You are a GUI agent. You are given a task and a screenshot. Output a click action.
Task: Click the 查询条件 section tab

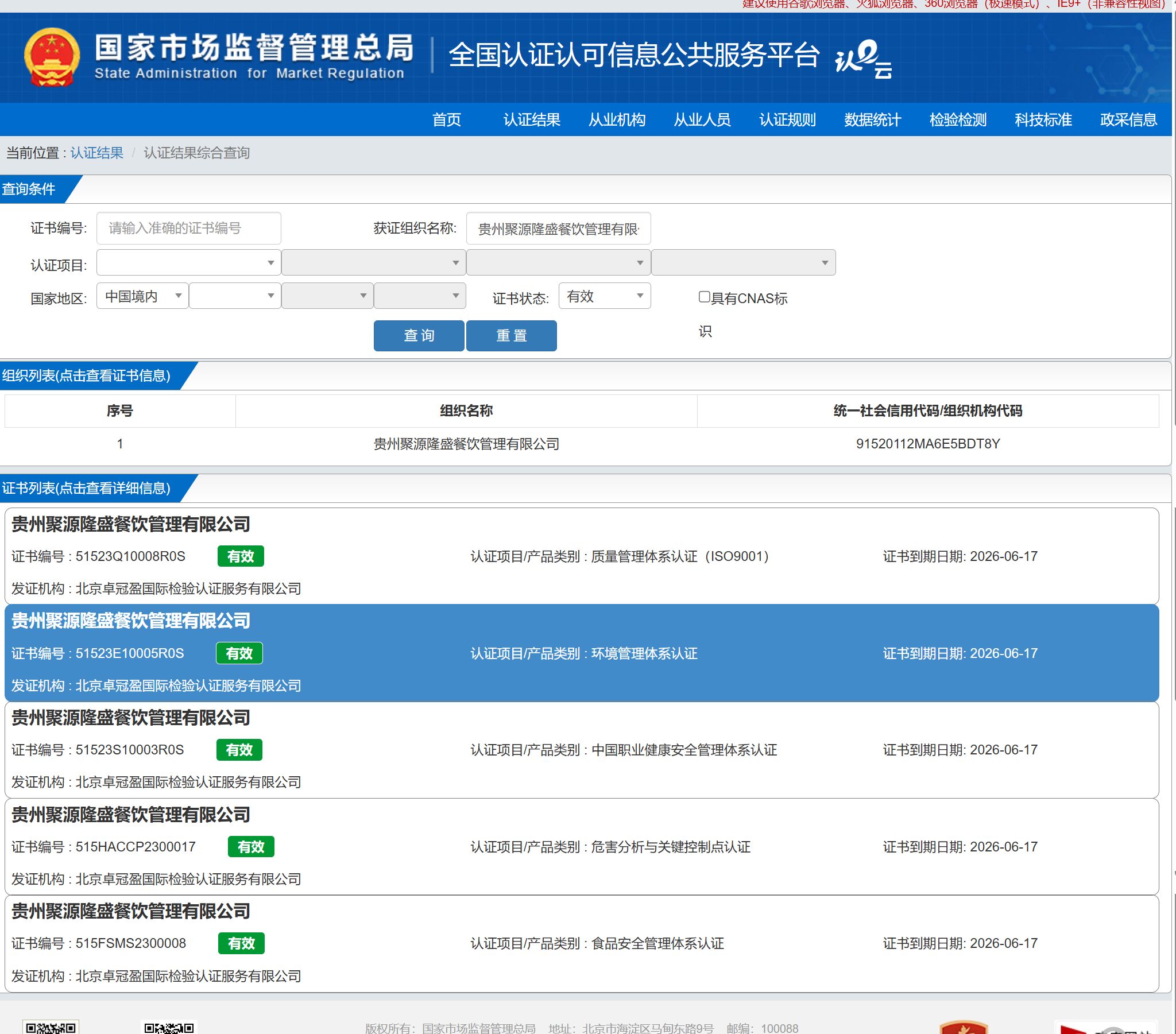[32, 189]
